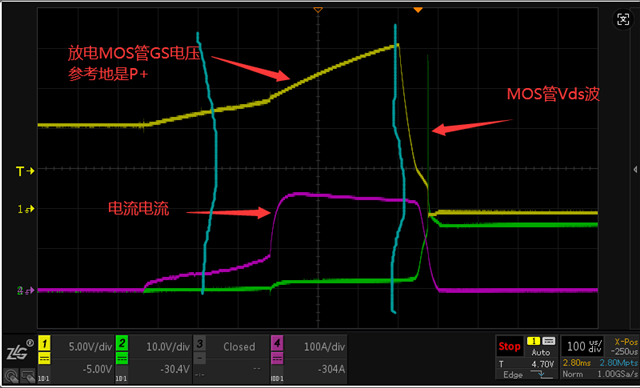Click the Auto trigger mode label
The image size is (640, 388).
541,352
